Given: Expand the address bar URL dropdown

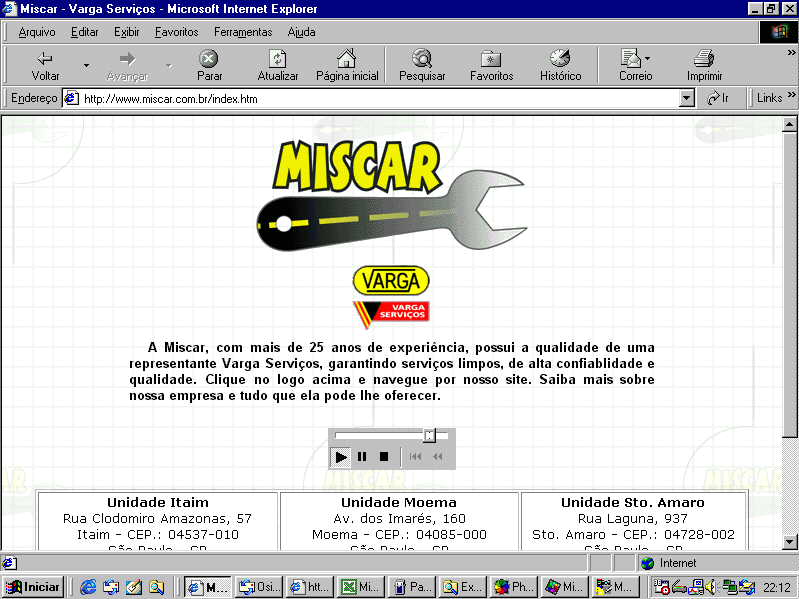Looking at the screenshot, I should 686,99.
